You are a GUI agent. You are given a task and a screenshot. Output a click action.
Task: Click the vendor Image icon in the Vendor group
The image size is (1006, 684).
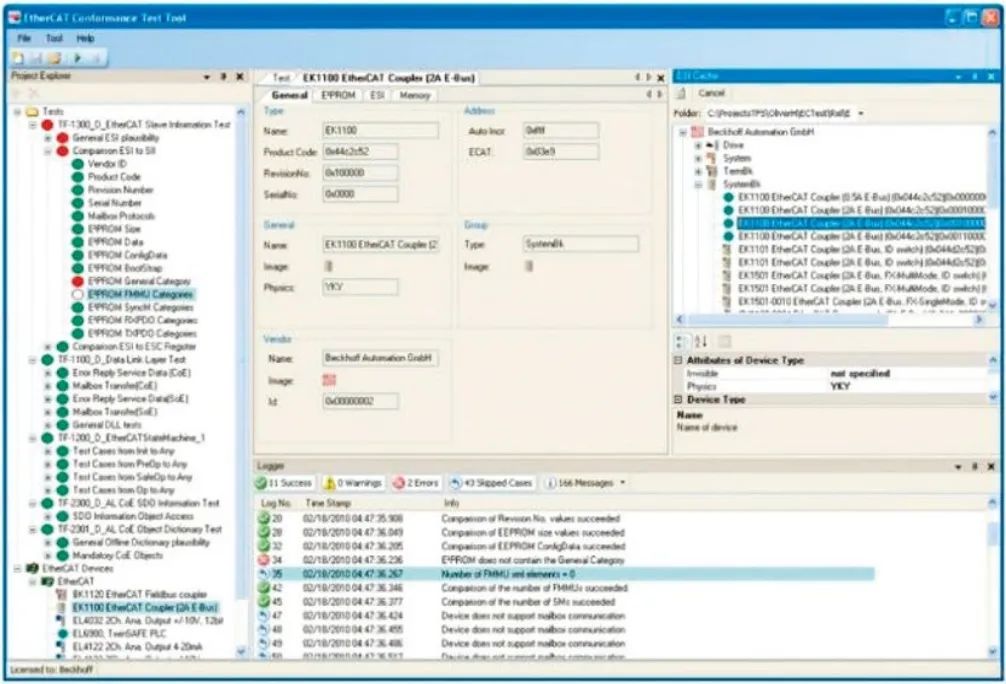[329, 380]
